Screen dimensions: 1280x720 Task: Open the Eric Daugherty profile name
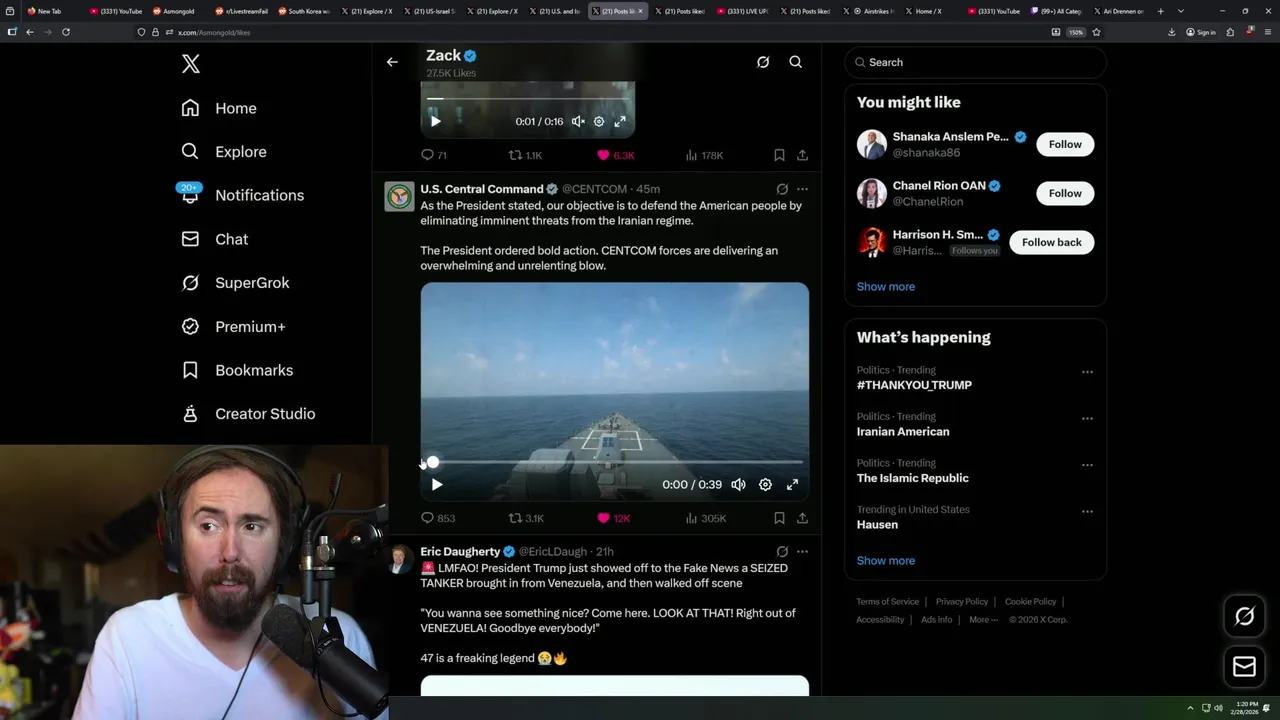point(460,552)
